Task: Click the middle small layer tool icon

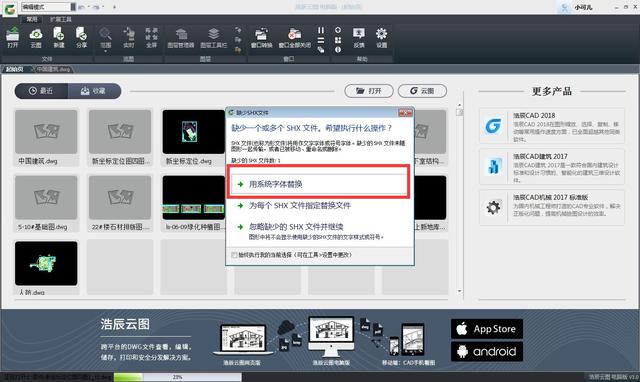Action: [238, 40]
